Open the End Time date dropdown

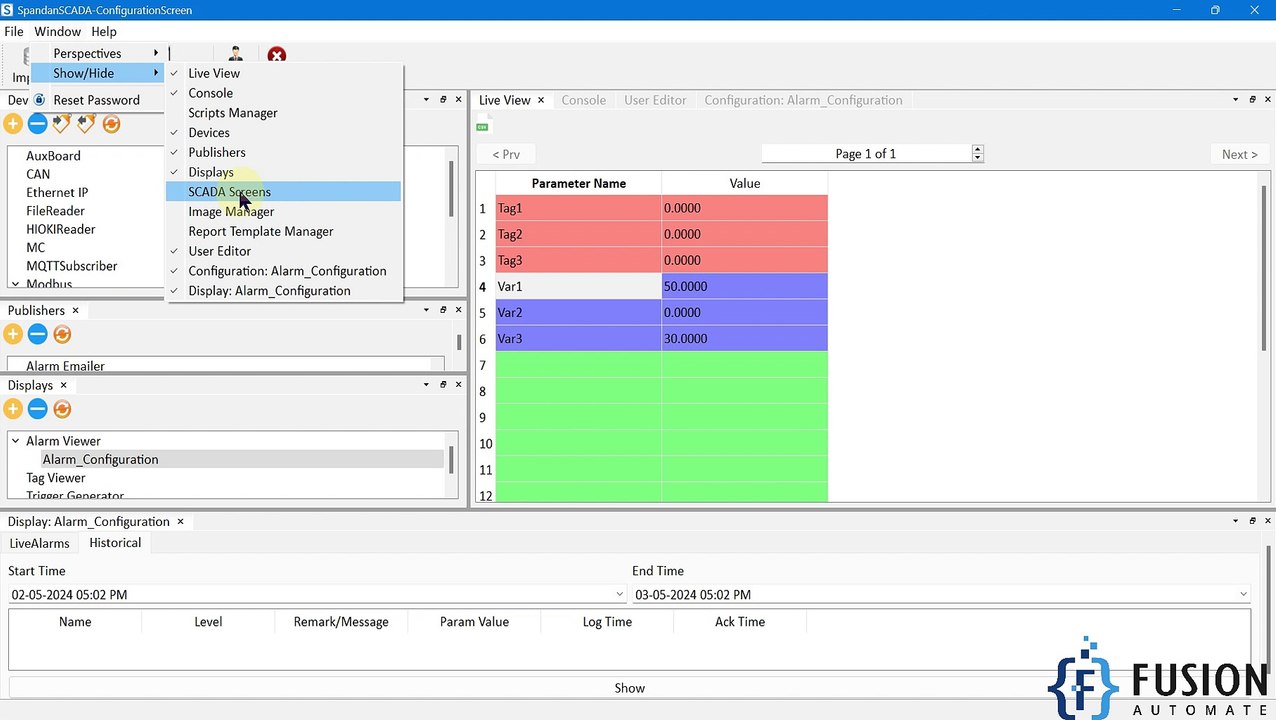pyautogui.click(x=1243, y=594)
